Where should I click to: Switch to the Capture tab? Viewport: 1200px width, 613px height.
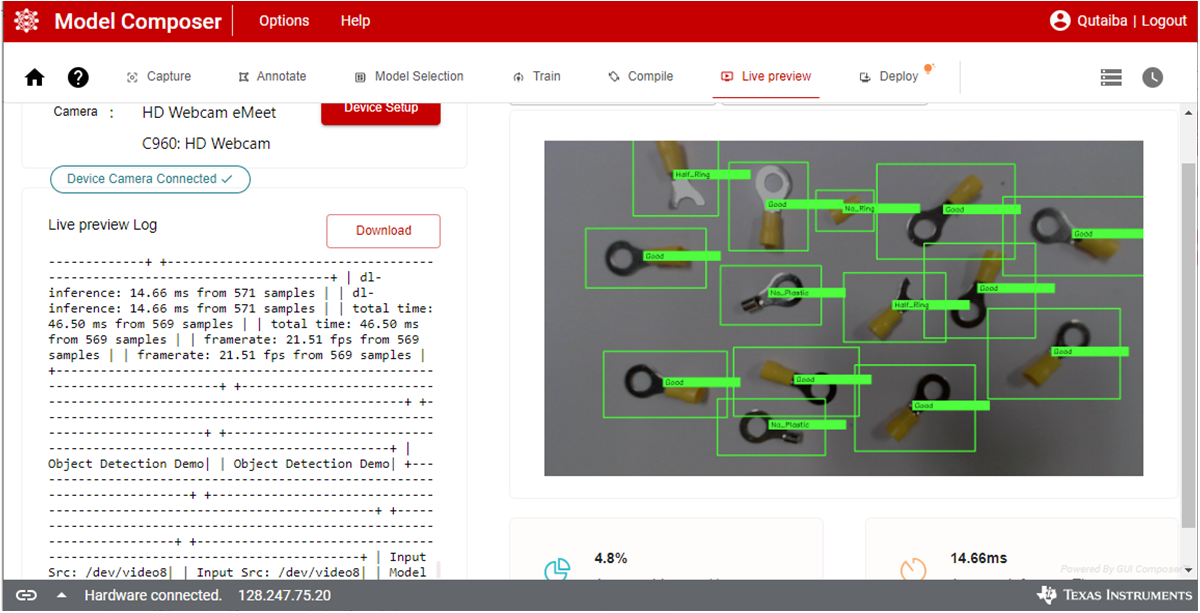(159, 77)
